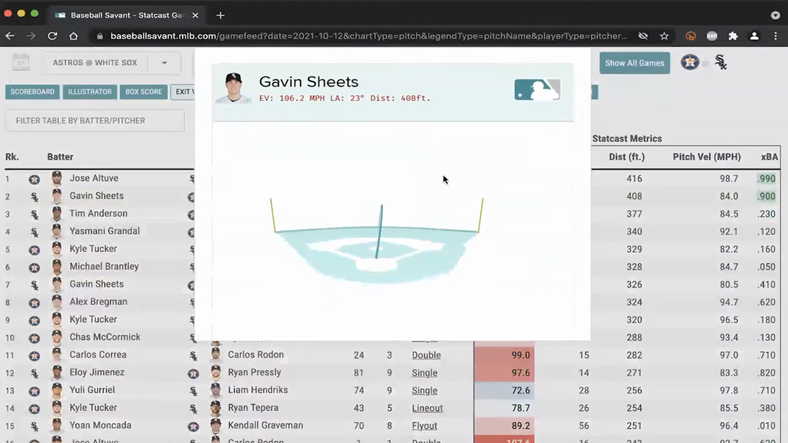This screenshot has height=443, width=788.
Task: Go back with browser back arrow
Action: (10, 36)
